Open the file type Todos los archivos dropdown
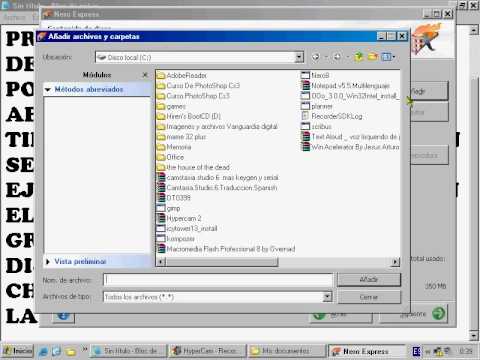This screenshot has width=480, height=360. [328, 297]
